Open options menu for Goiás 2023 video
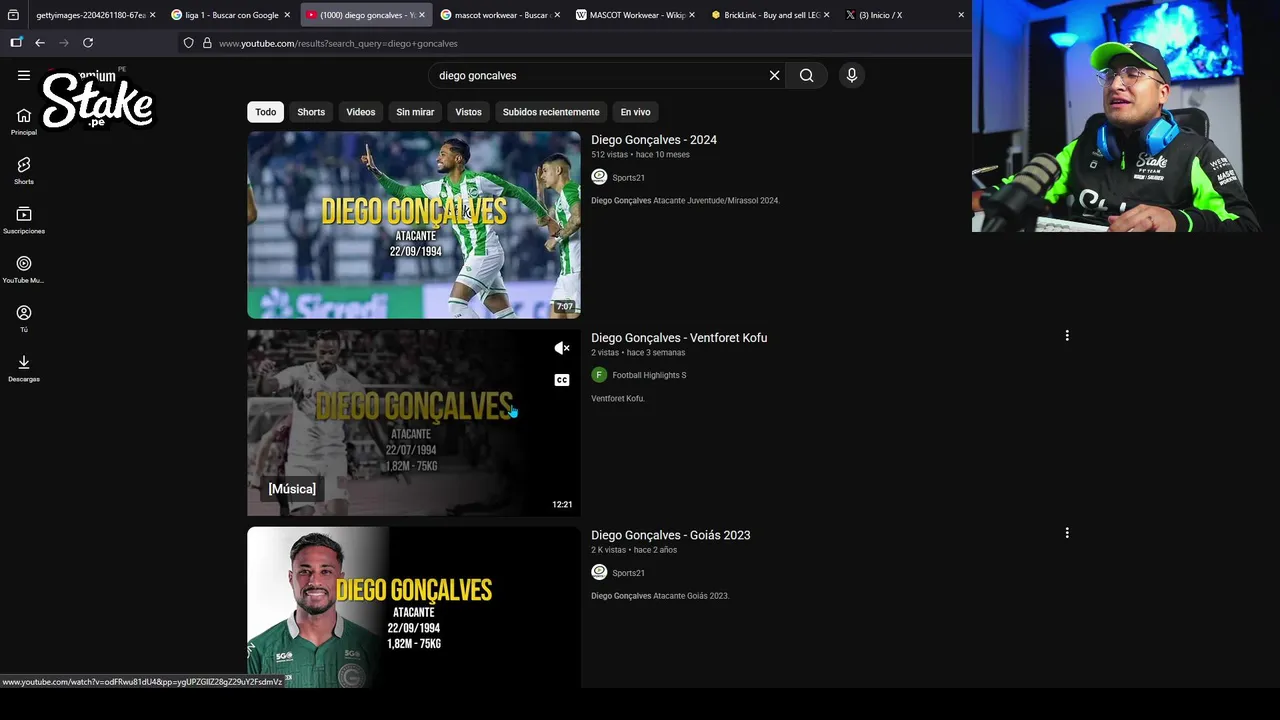 coord(1067,533)
